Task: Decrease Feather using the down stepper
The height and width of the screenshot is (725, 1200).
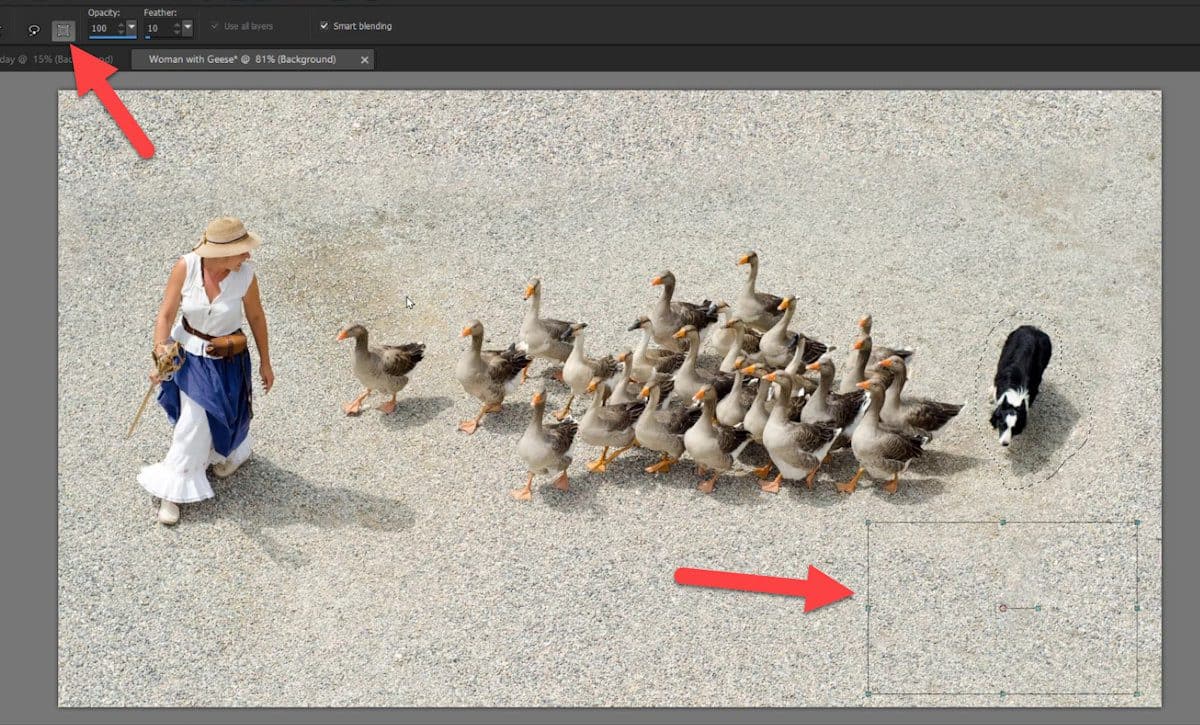Action: pyautogui.click(x=176, y=32)
